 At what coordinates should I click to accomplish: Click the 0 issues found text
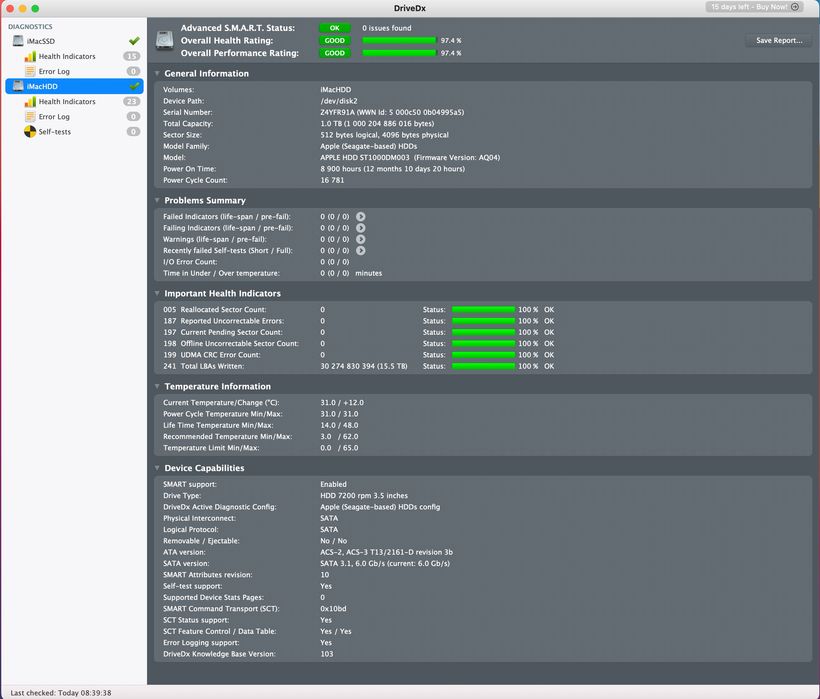[386, 28]
